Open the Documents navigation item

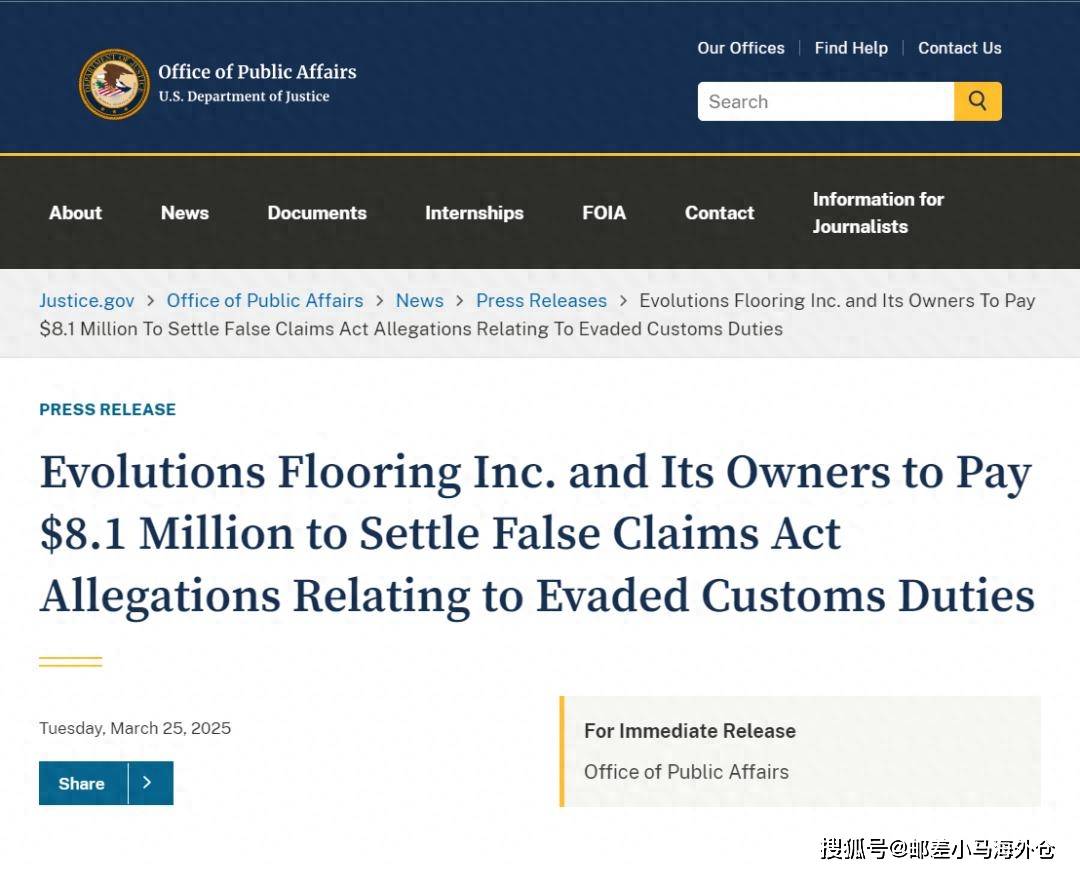pyautogui.click(x=317, y=213)
